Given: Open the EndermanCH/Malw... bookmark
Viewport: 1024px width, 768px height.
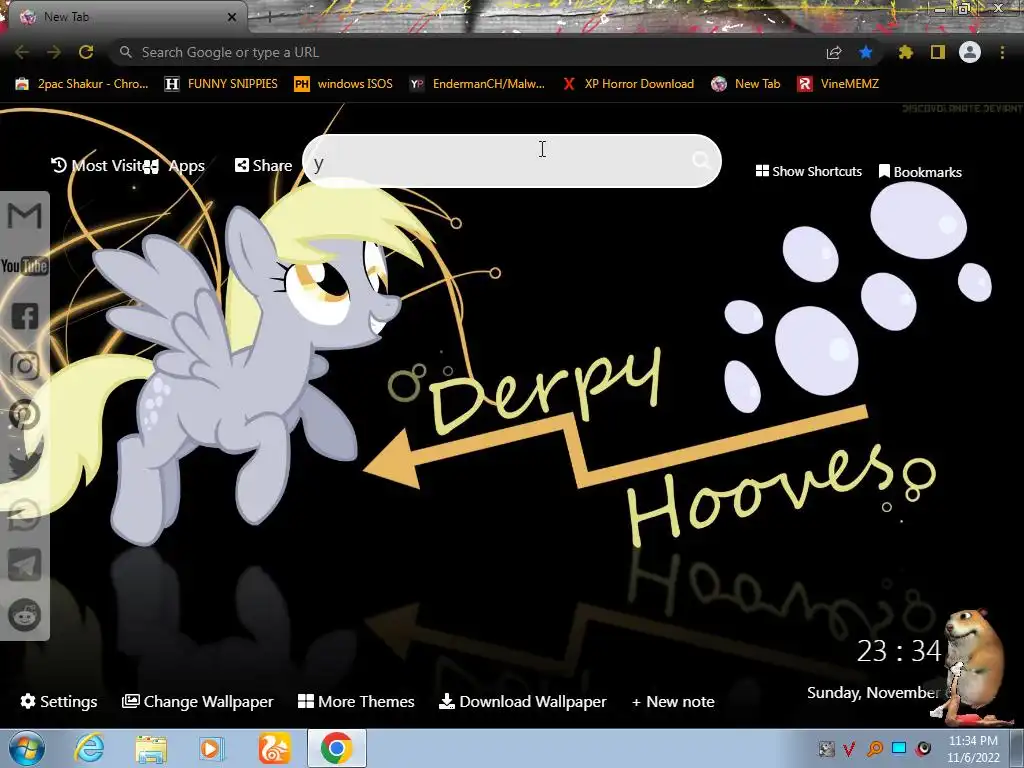Looking at the screenshot, I should click(477, 84).
